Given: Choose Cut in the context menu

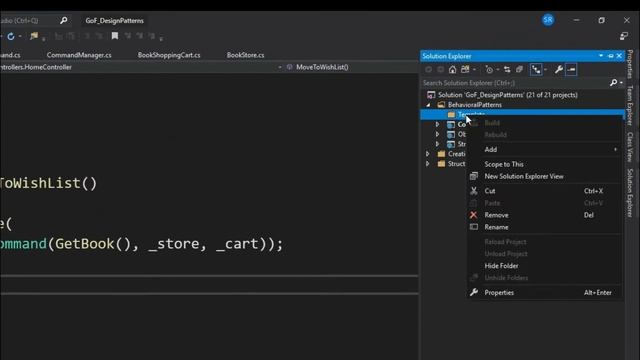Looking at the screenshot, I should point(545,191).
